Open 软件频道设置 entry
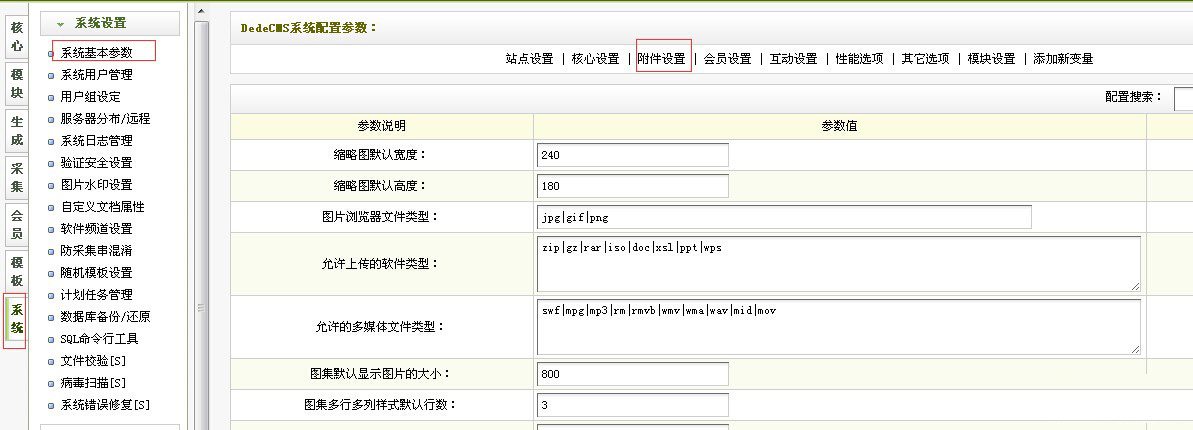 (x=97, y=229)
